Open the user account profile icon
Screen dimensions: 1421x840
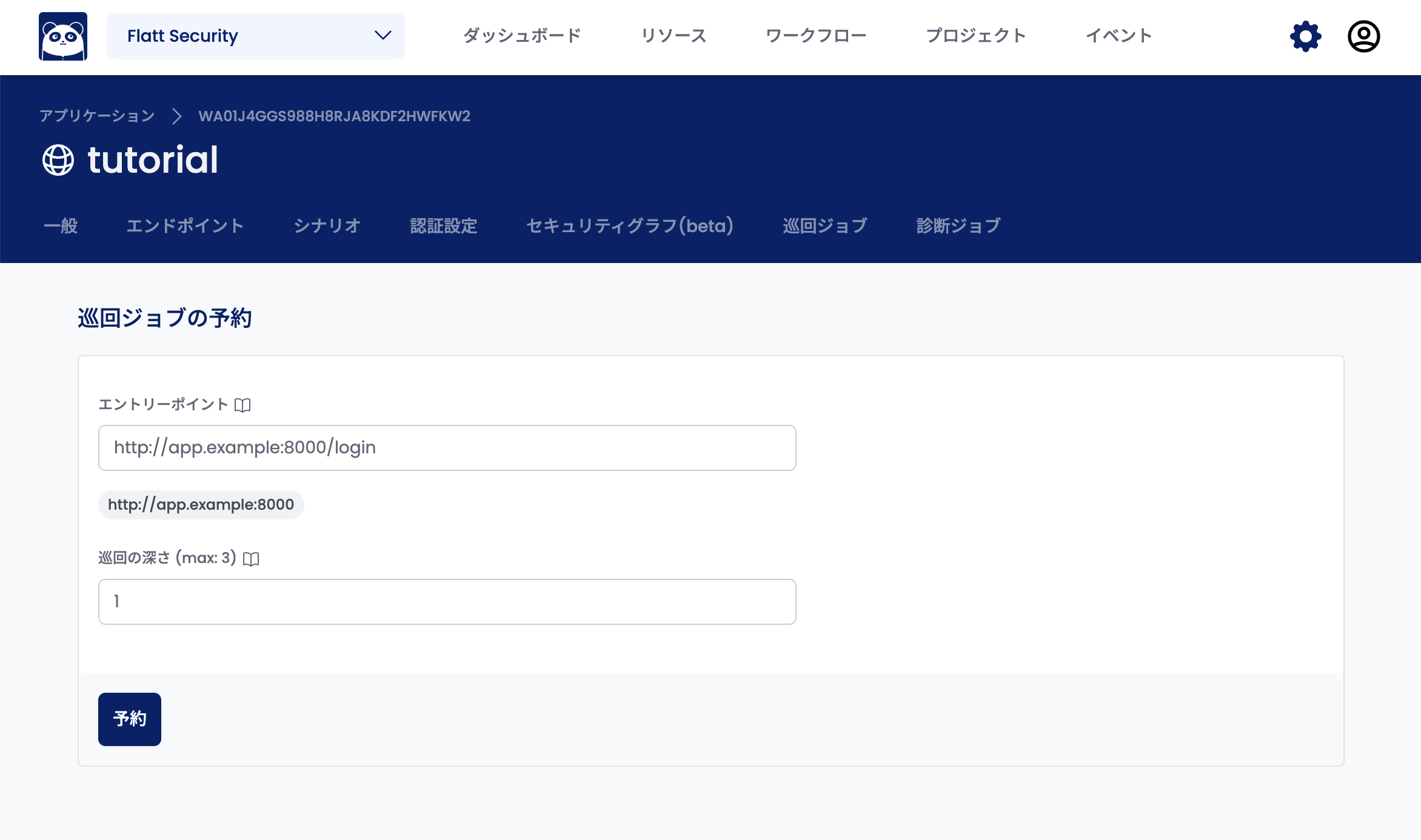1363,36
